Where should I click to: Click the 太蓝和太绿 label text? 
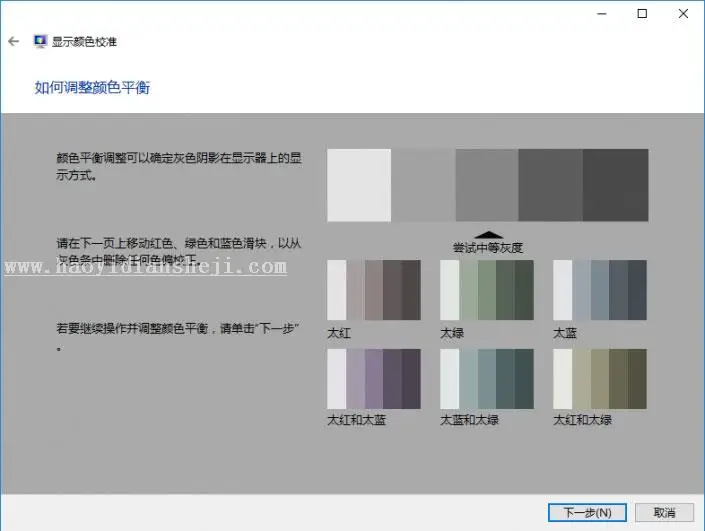point(469,420)
